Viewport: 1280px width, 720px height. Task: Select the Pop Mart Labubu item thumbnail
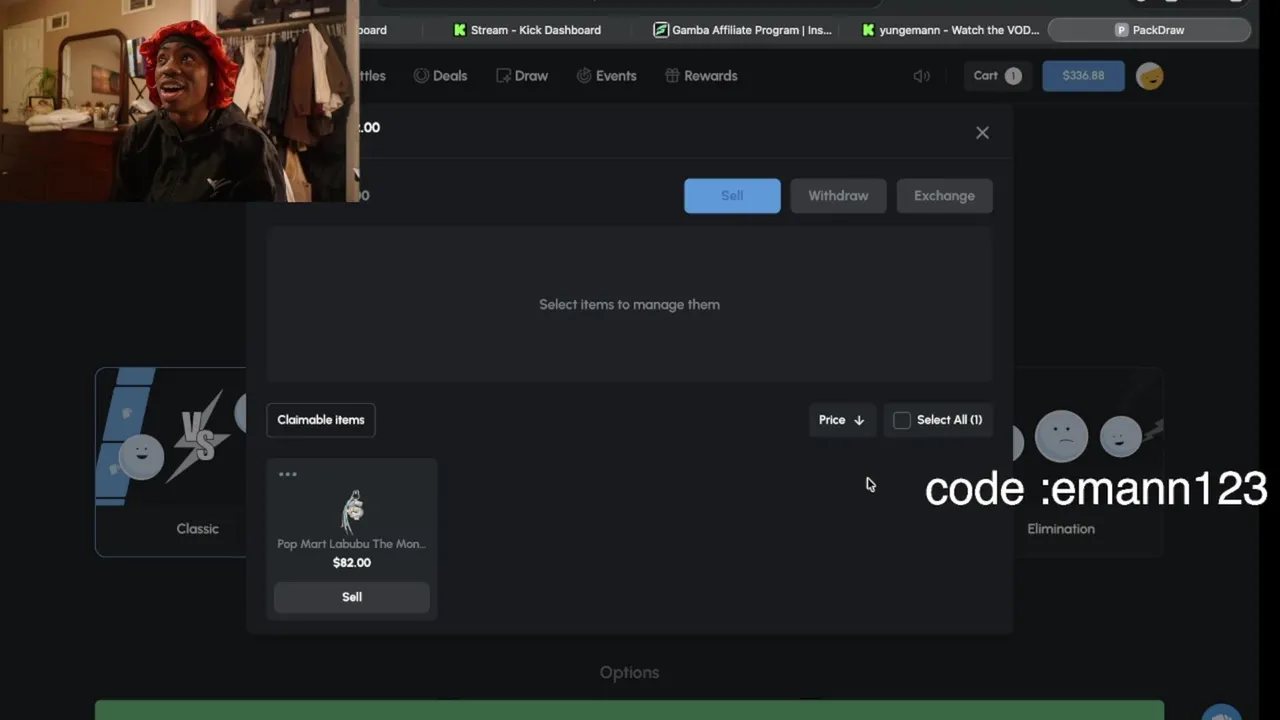point(352,510)
